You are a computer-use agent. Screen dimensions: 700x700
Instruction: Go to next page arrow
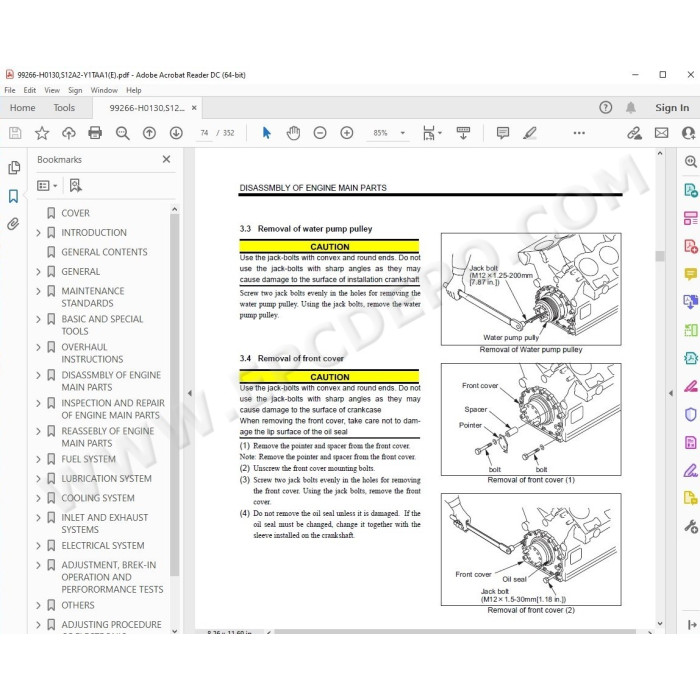pos(176,133)
